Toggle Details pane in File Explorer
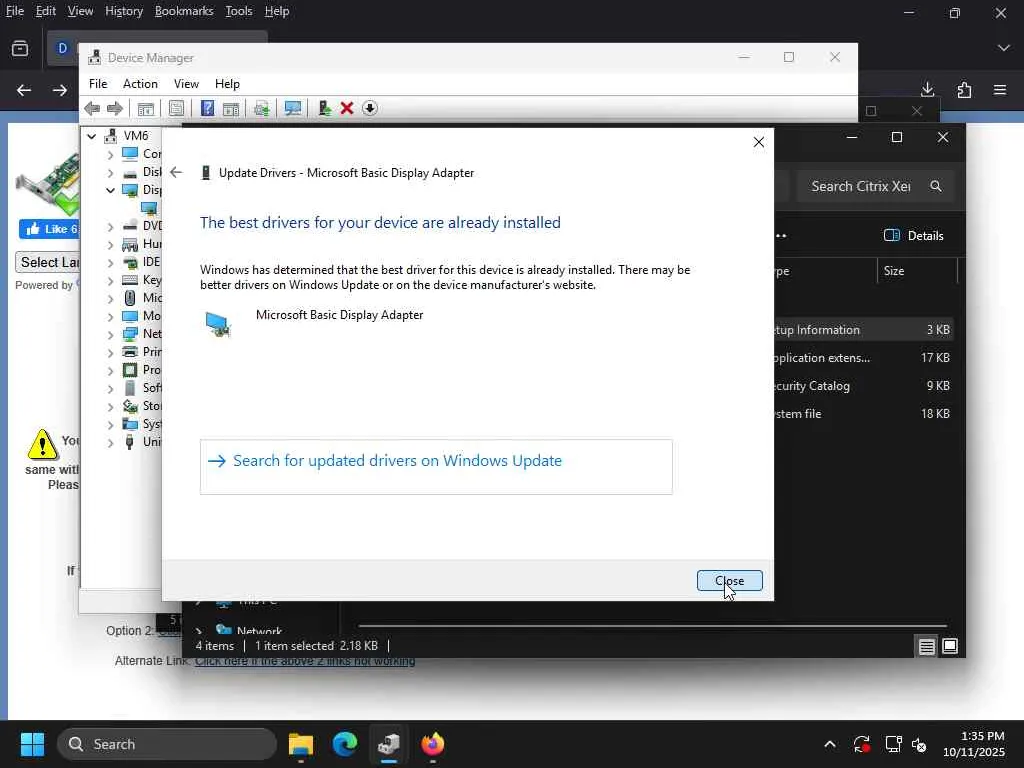The width and height of the screenshot is (1024, 768). [913, 236]
